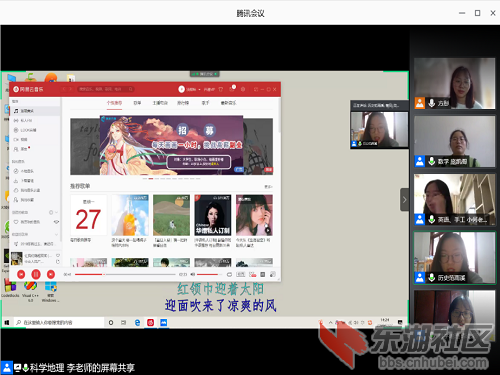Open the Windows Start button

tap(7, 322)
